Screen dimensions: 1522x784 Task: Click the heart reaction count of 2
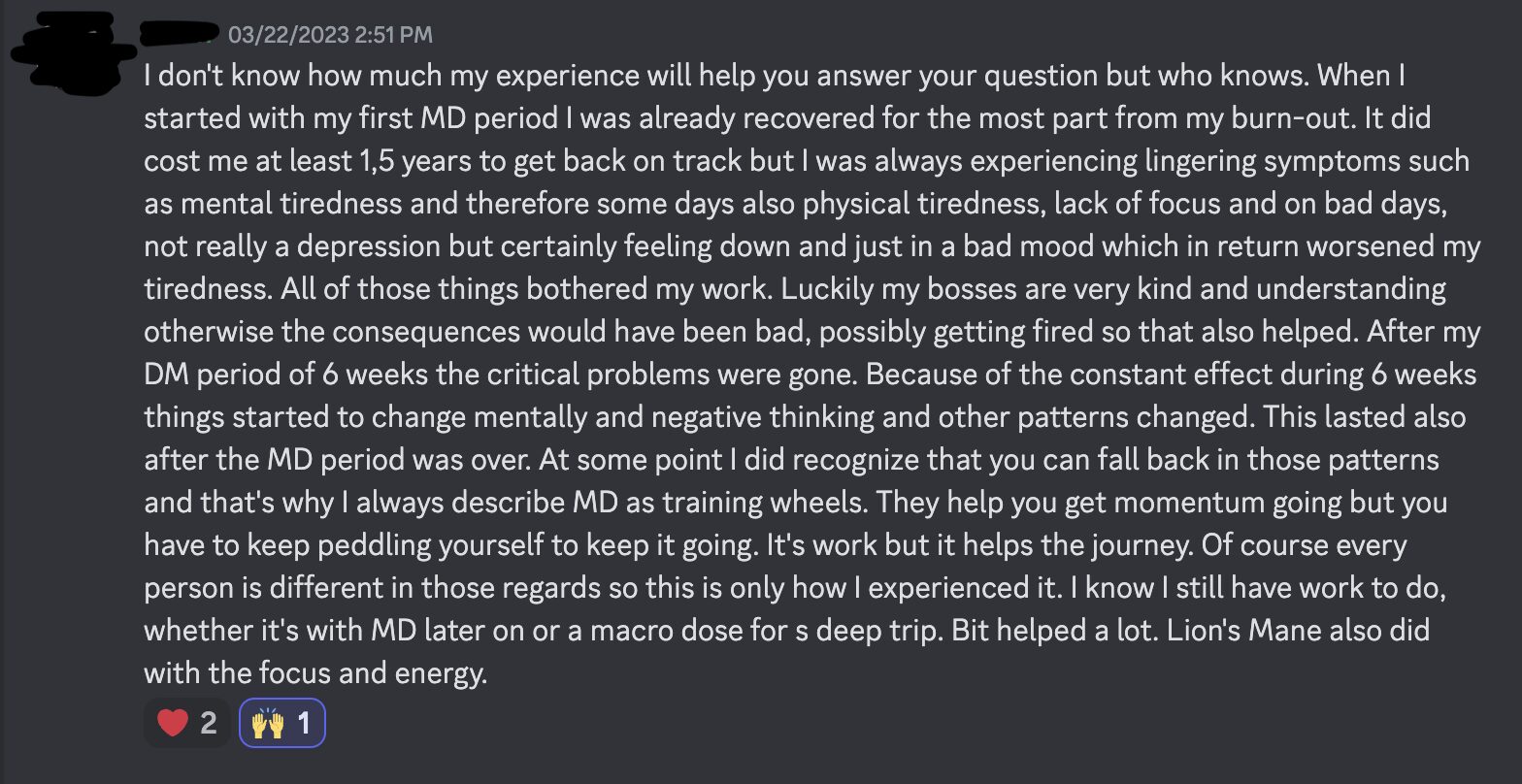[209, 723]
